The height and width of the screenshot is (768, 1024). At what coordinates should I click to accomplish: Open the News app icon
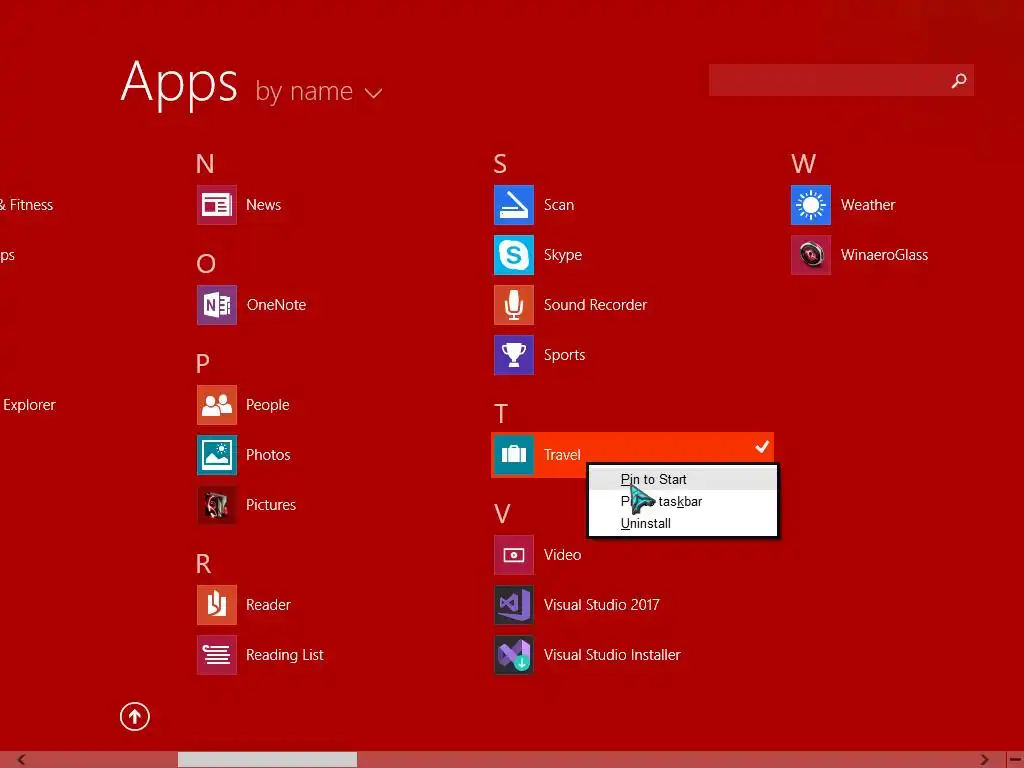[x=217, y=205]
